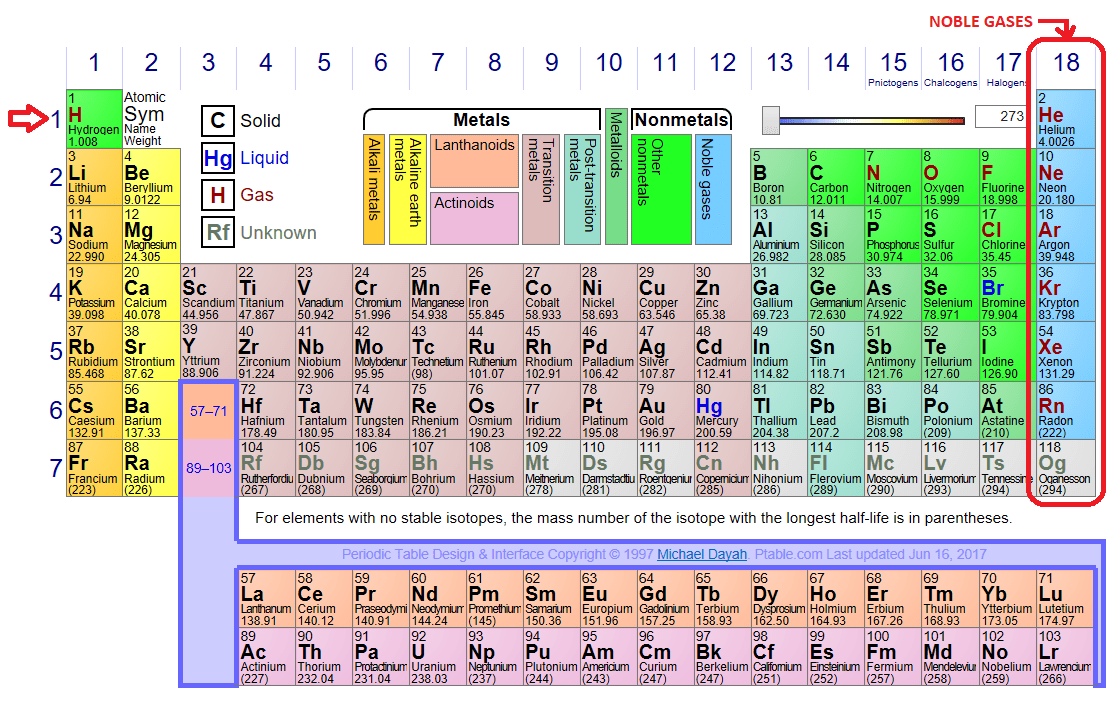Click the Transition metals legend swatch
Screen dimensions: 1118x705
coord(540,190)
